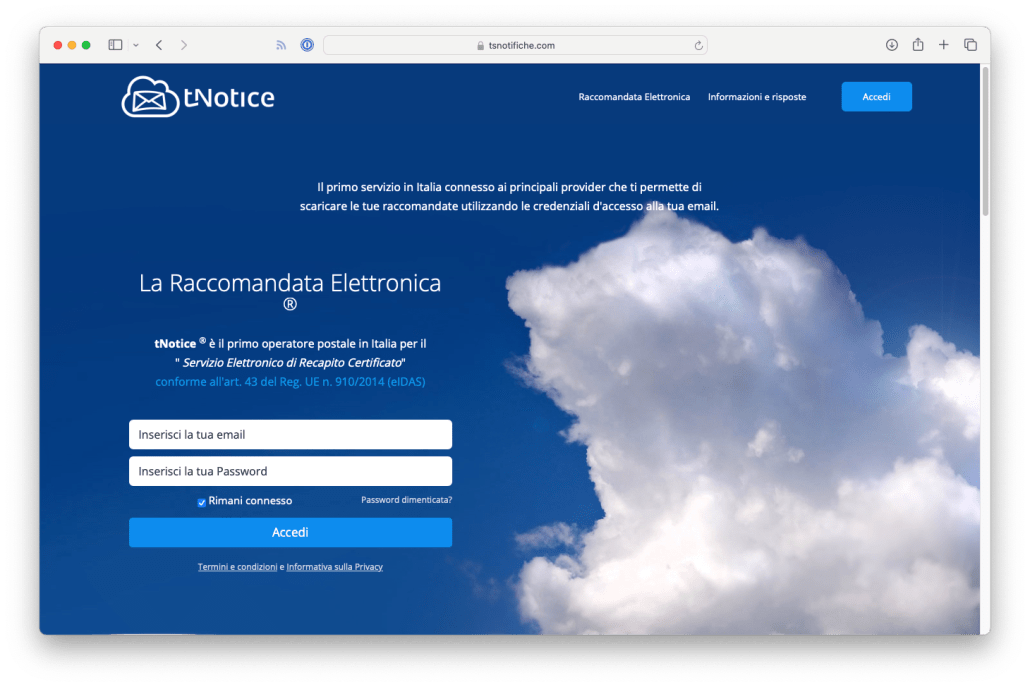Click the yellow minimize window button
This screenshot has height=687, width=1030.
pos(72,45)
